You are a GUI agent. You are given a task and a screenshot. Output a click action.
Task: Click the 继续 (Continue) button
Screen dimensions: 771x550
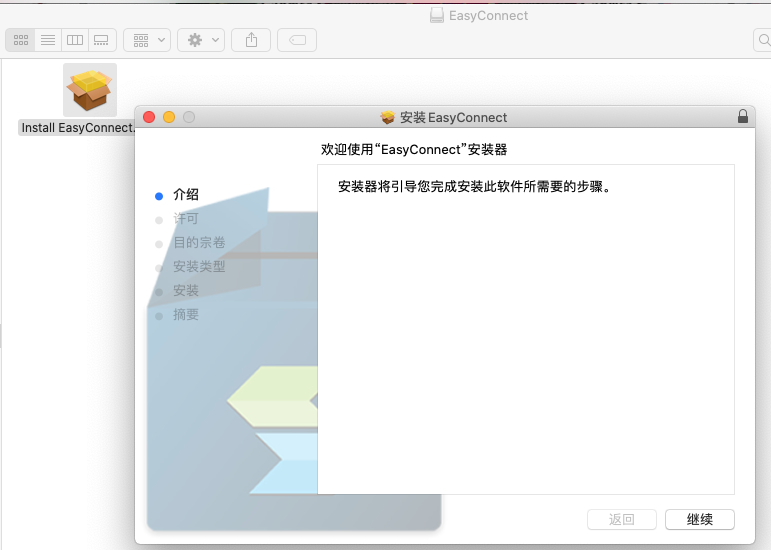click(x=699, y=519)
